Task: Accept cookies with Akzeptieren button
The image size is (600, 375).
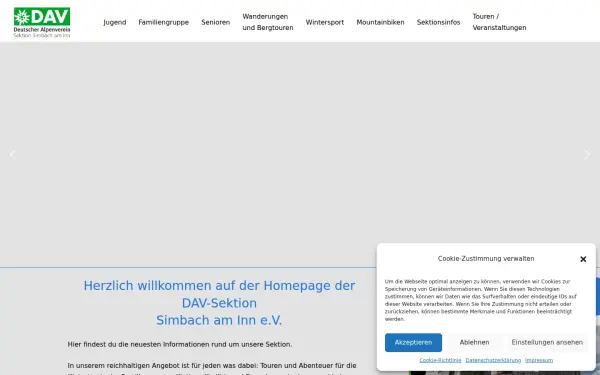Action: pos(413,342)
